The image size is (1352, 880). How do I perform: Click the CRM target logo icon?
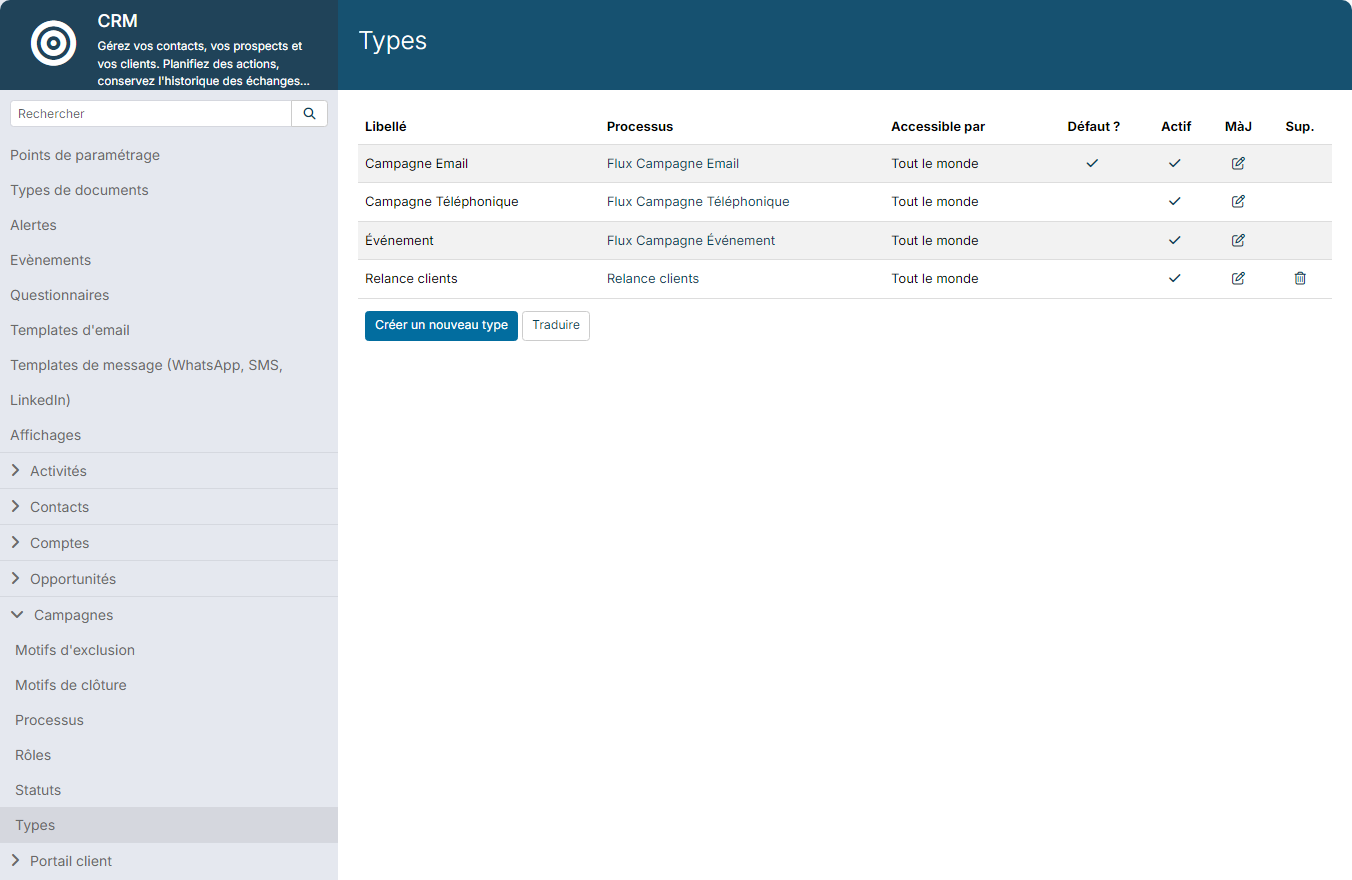pos(54,43)
